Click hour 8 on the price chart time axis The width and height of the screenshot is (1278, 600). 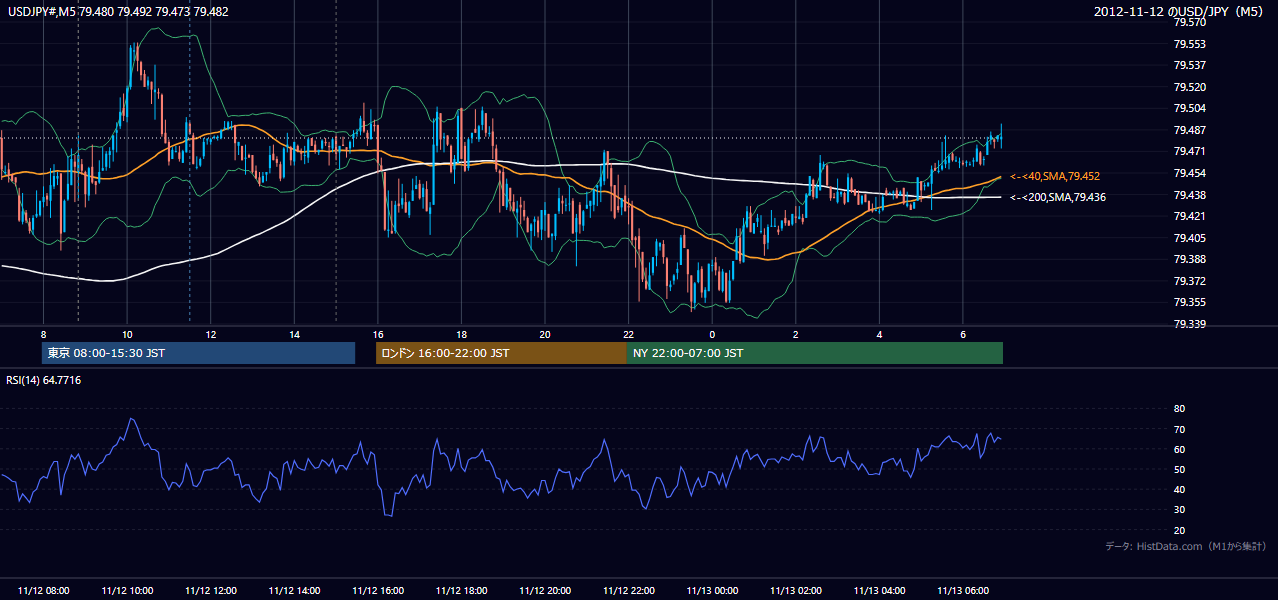point(43,334)
